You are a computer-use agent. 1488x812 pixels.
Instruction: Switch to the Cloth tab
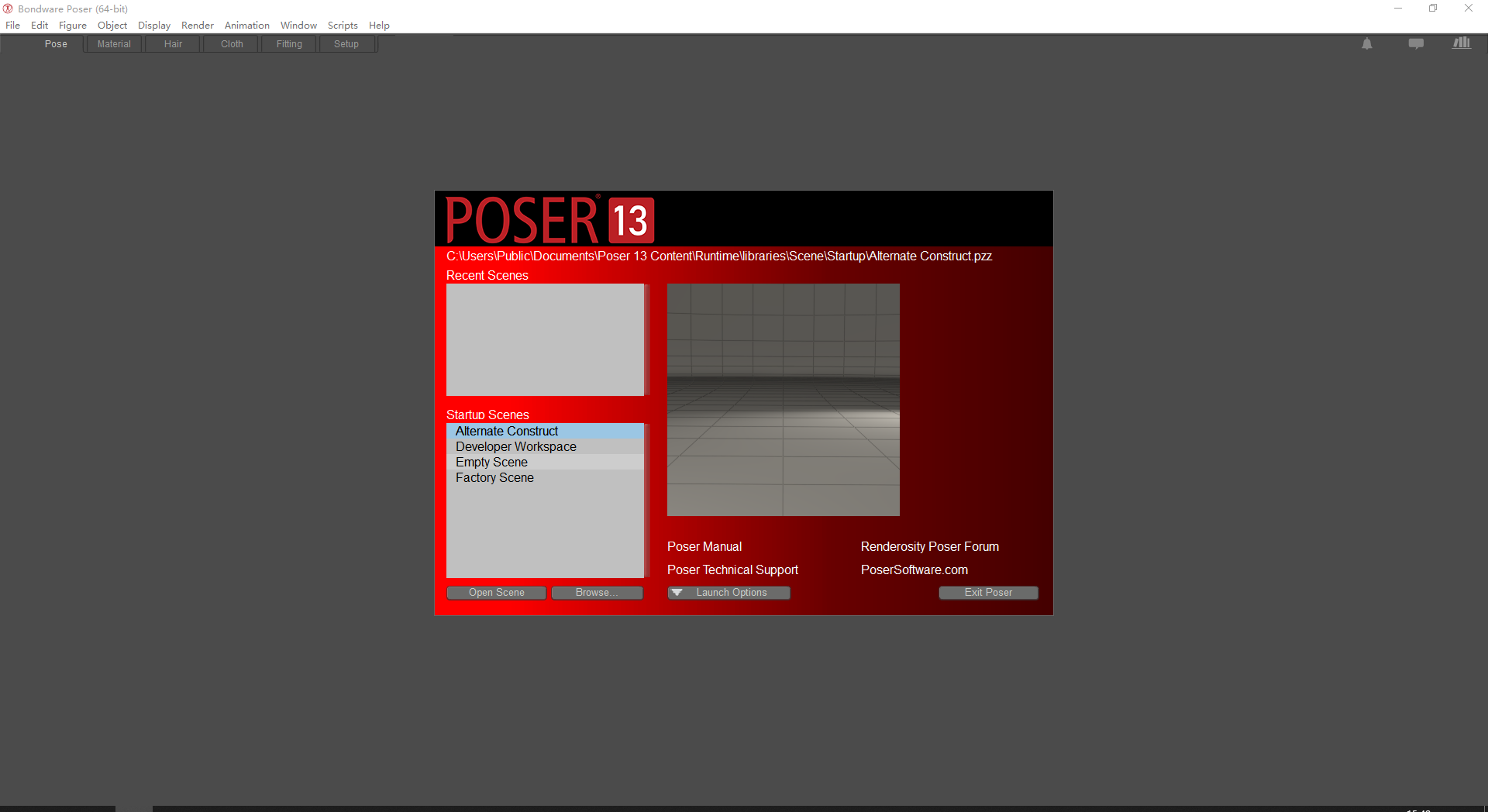click(x=230, y=44)
